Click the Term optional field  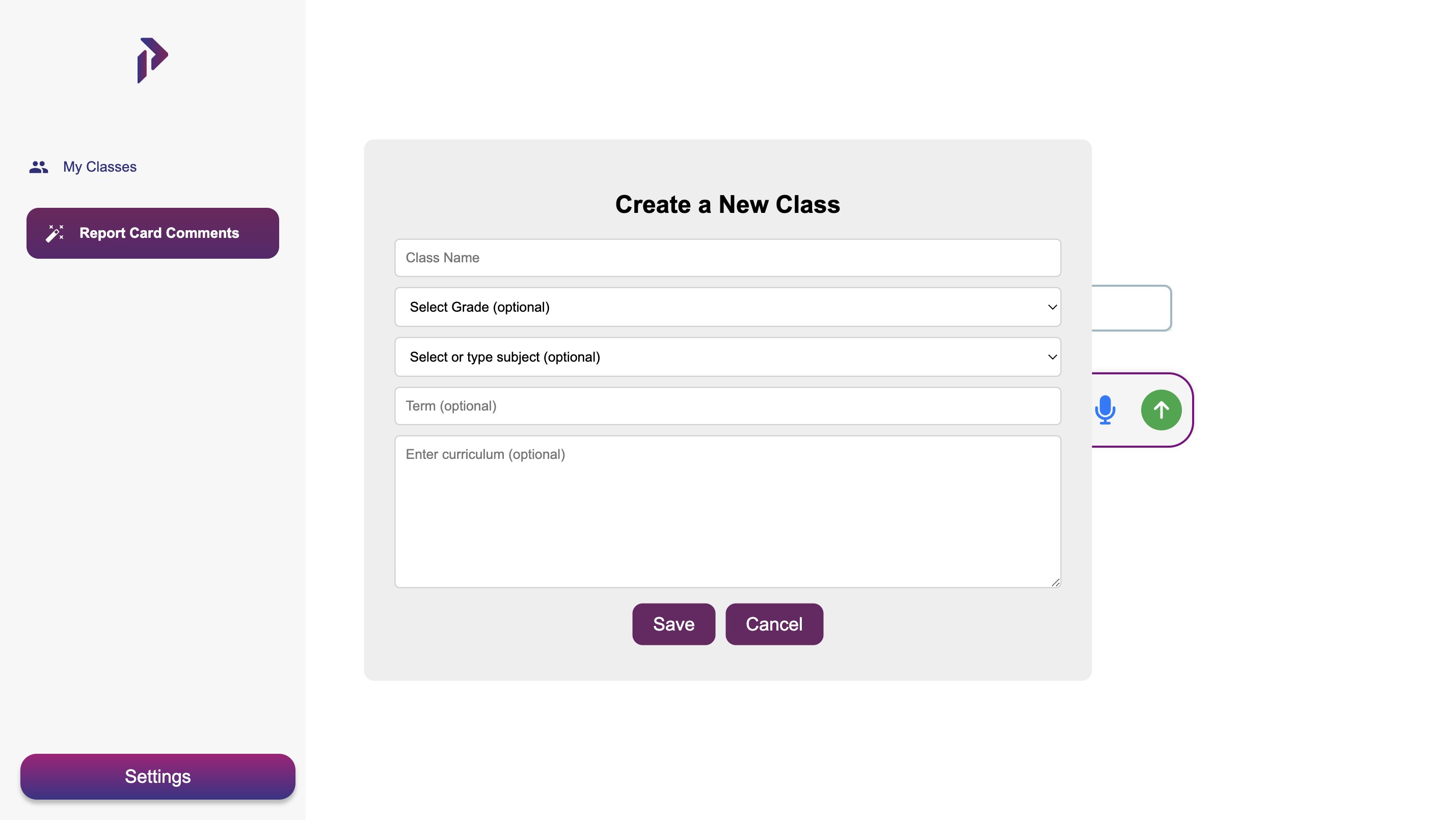click(x=727, y=406)
